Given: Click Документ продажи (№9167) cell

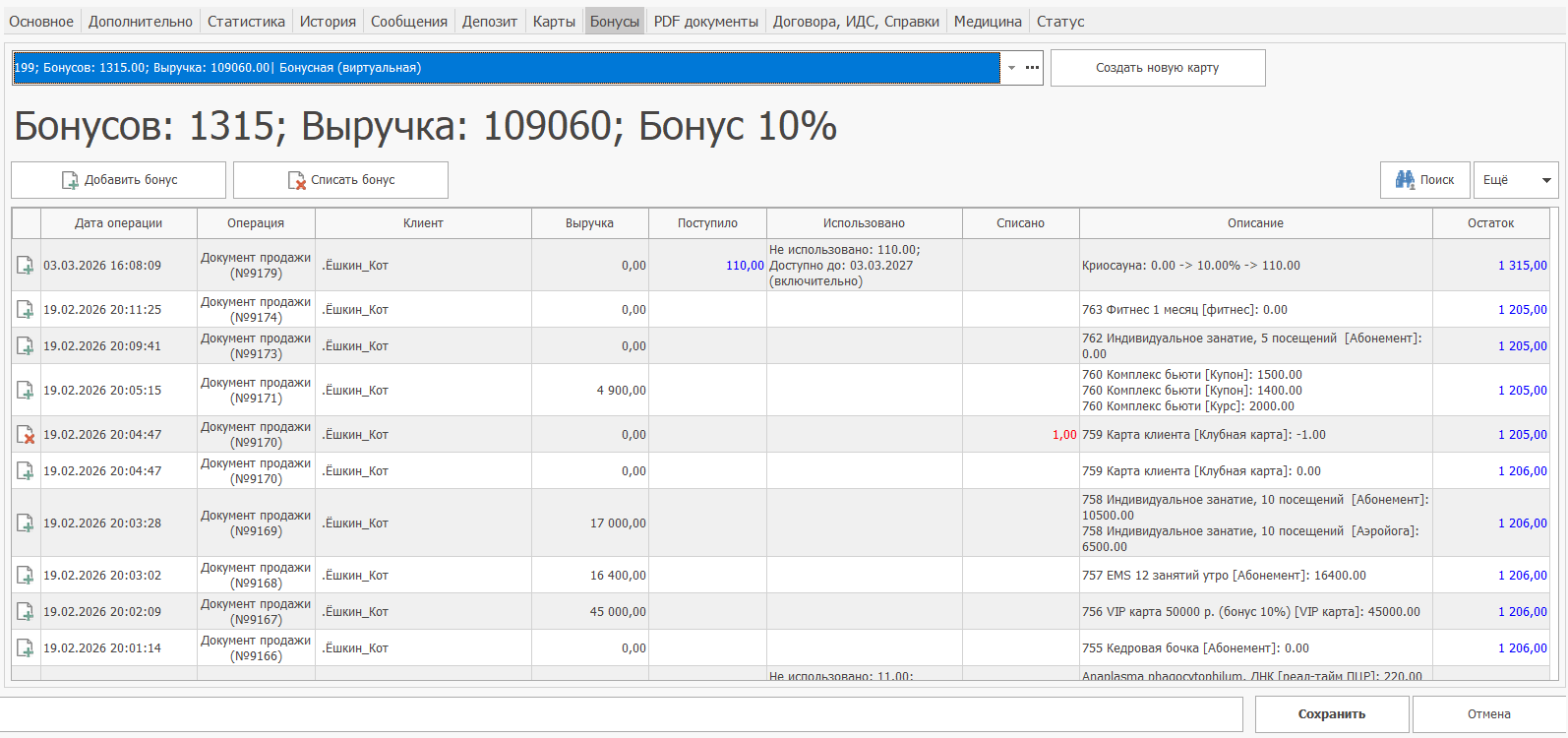Looking at the screenshot, I should (x=256, y=612).
